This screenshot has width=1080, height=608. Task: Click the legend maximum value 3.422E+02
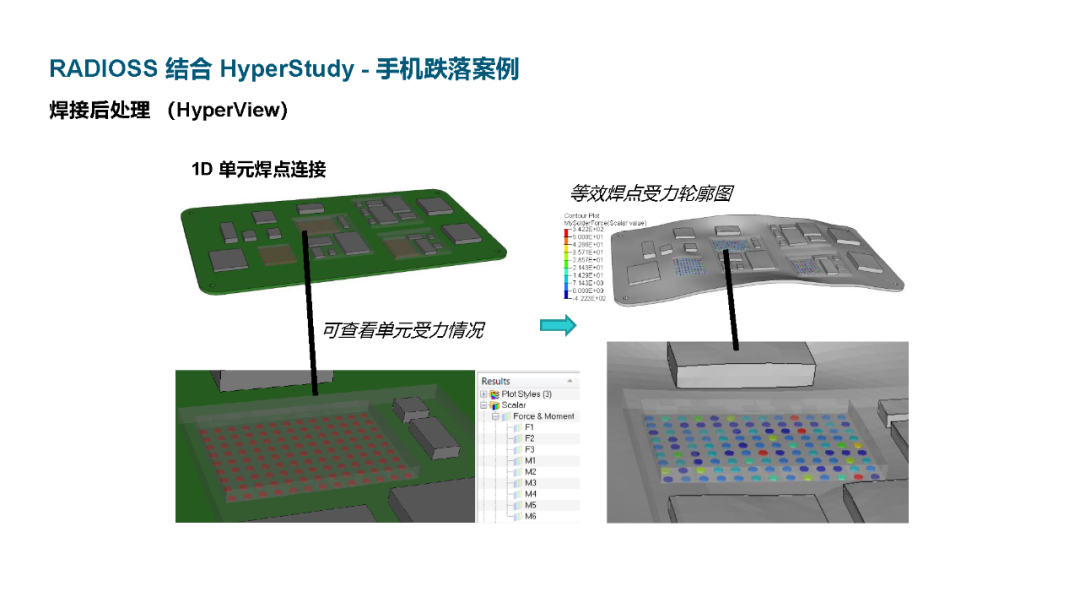point(588,229)
